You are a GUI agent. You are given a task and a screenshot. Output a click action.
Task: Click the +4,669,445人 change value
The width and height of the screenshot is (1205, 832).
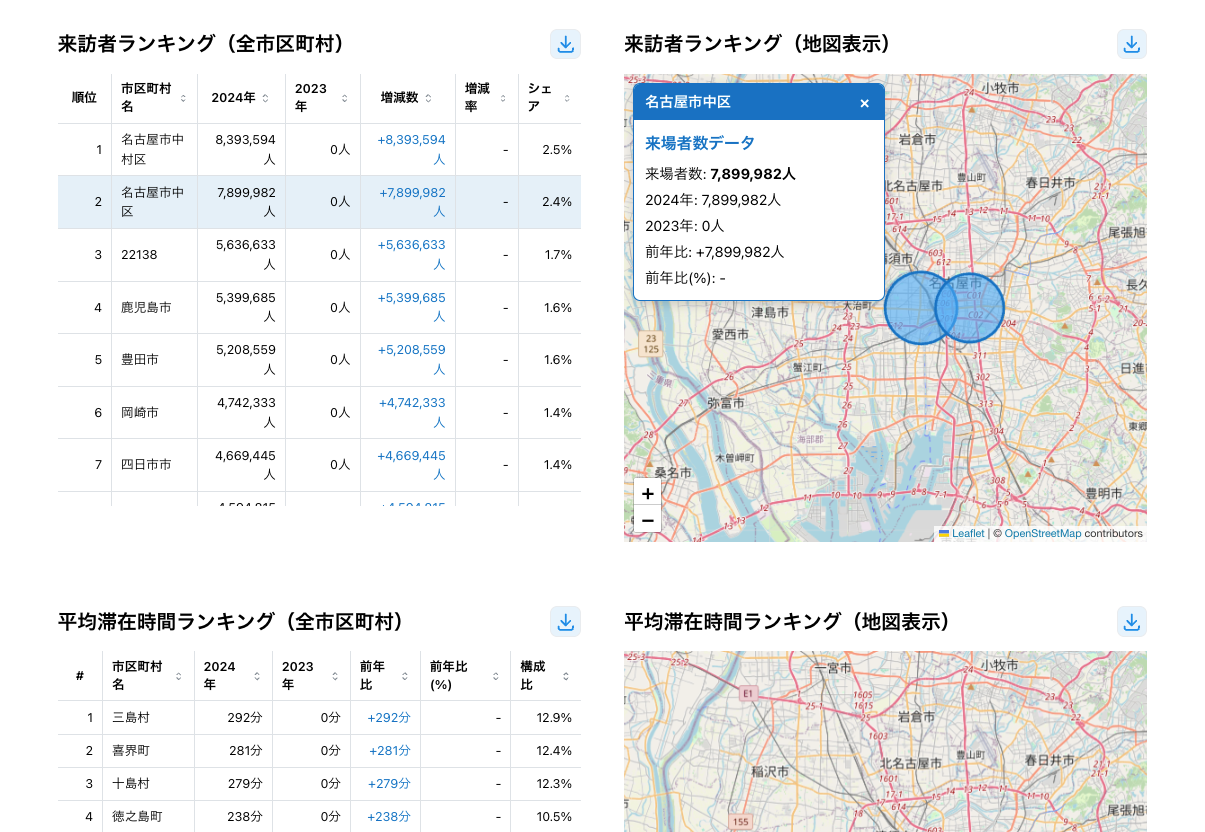tap(412, 465)
